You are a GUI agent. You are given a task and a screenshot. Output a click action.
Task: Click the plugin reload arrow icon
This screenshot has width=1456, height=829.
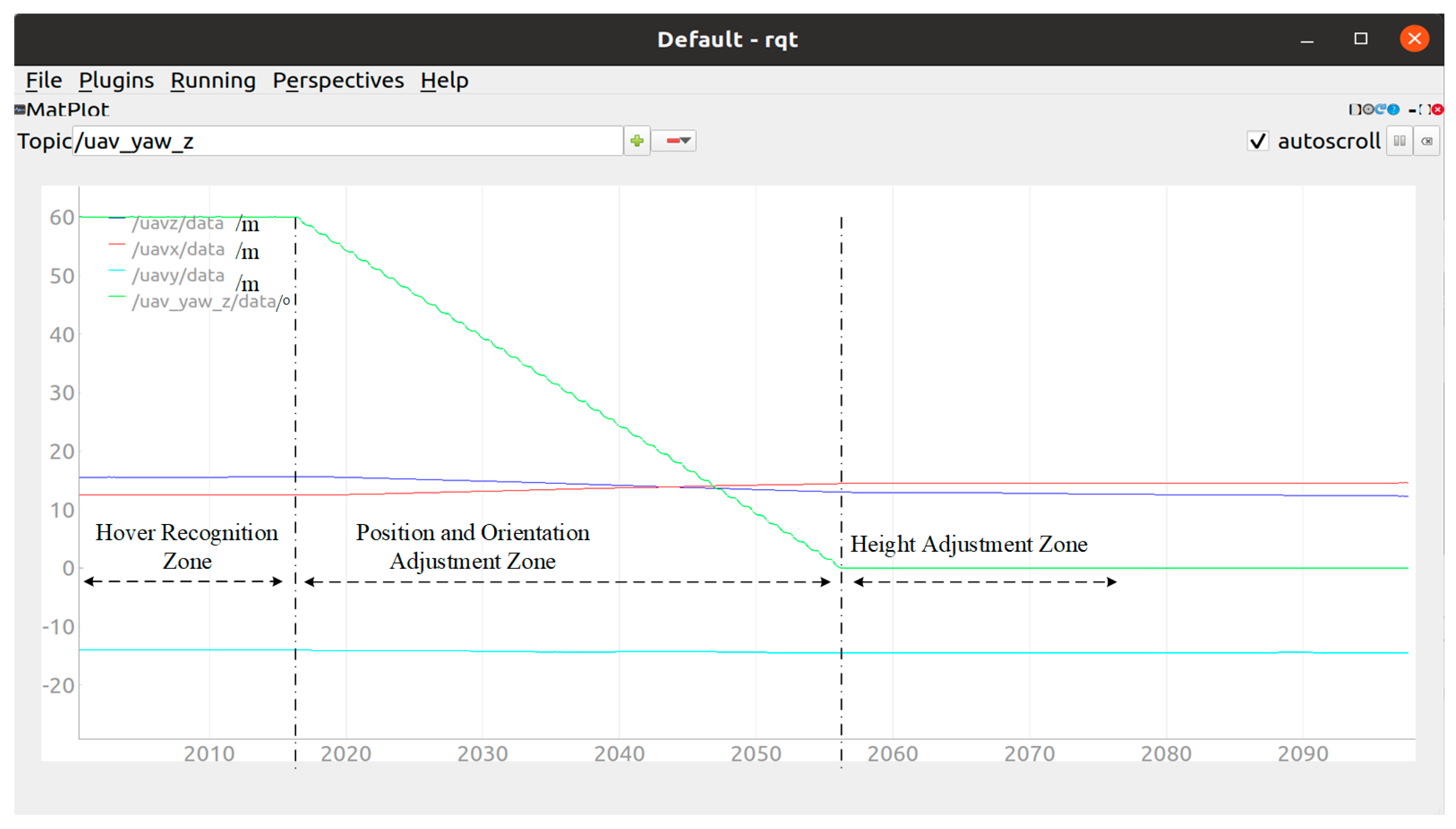click(1381, 110)
